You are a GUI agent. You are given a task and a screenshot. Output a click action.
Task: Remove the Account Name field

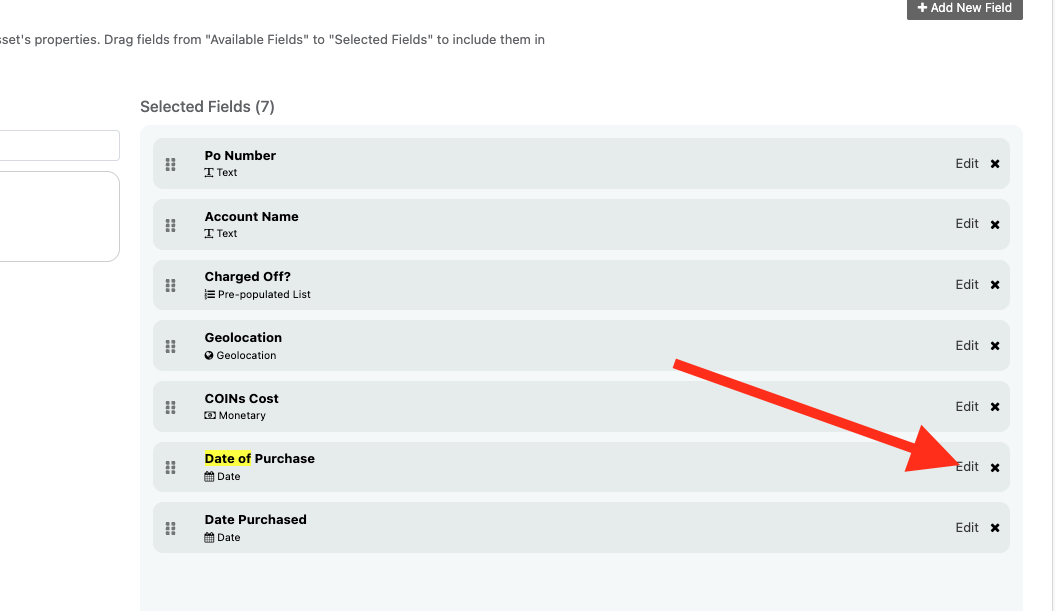[995, 225]
